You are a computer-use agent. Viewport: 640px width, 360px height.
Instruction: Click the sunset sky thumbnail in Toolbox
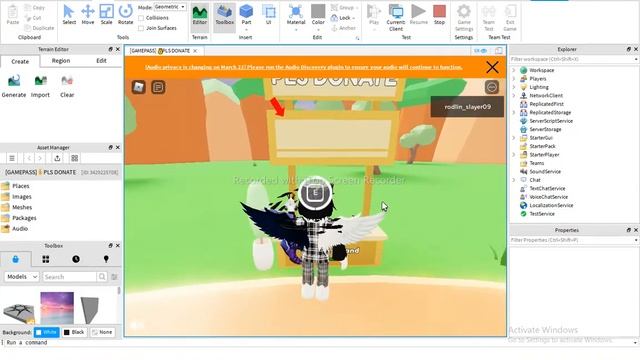click(x=57, y=308)
